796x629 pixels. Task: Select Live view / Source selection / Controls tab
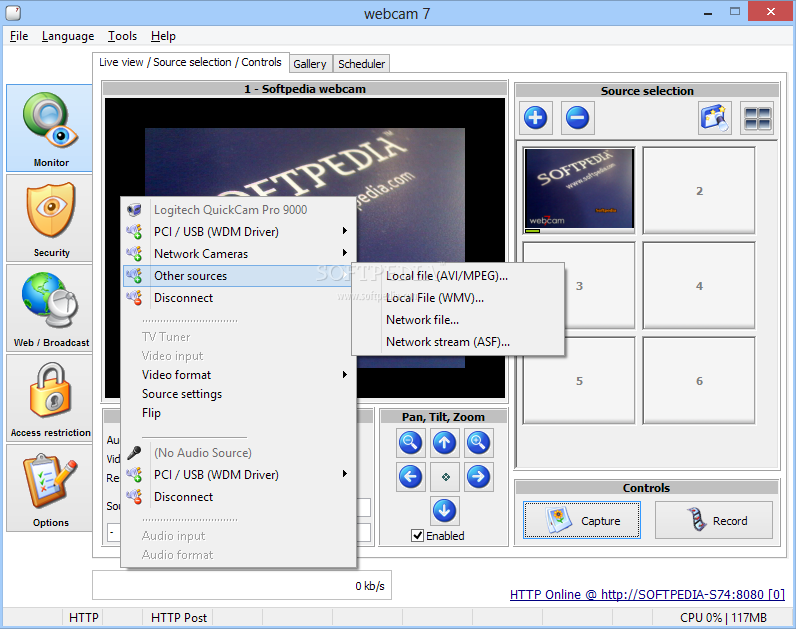[x=190, y=62]
